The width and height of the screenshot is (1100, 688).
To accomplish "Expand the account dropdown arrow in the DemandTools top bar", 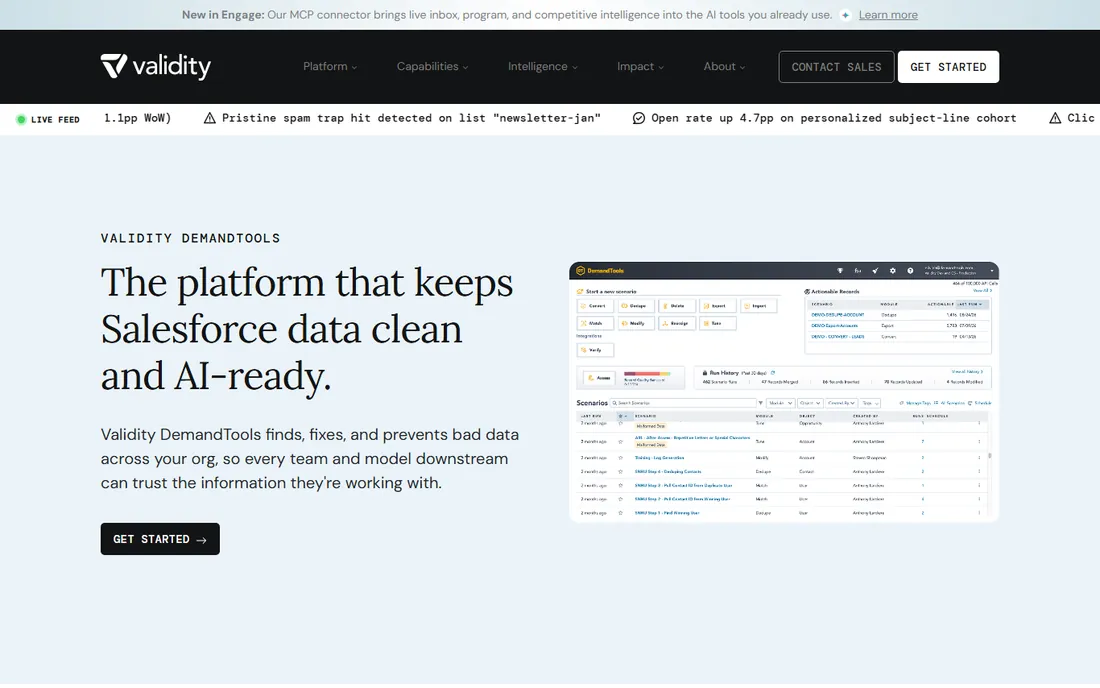I will [992, 271].
